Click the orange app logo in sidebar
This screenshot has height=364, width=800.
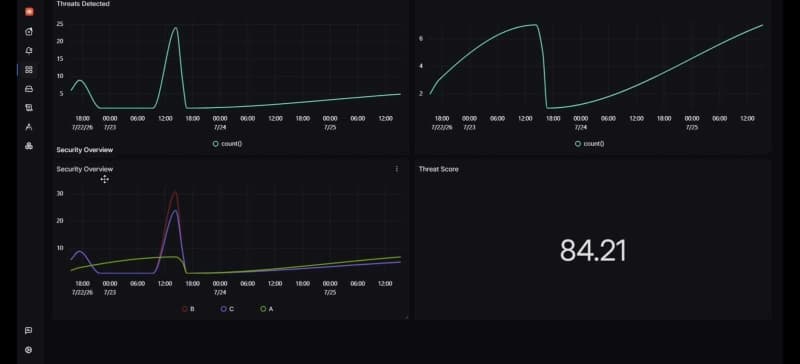[29, 12]
